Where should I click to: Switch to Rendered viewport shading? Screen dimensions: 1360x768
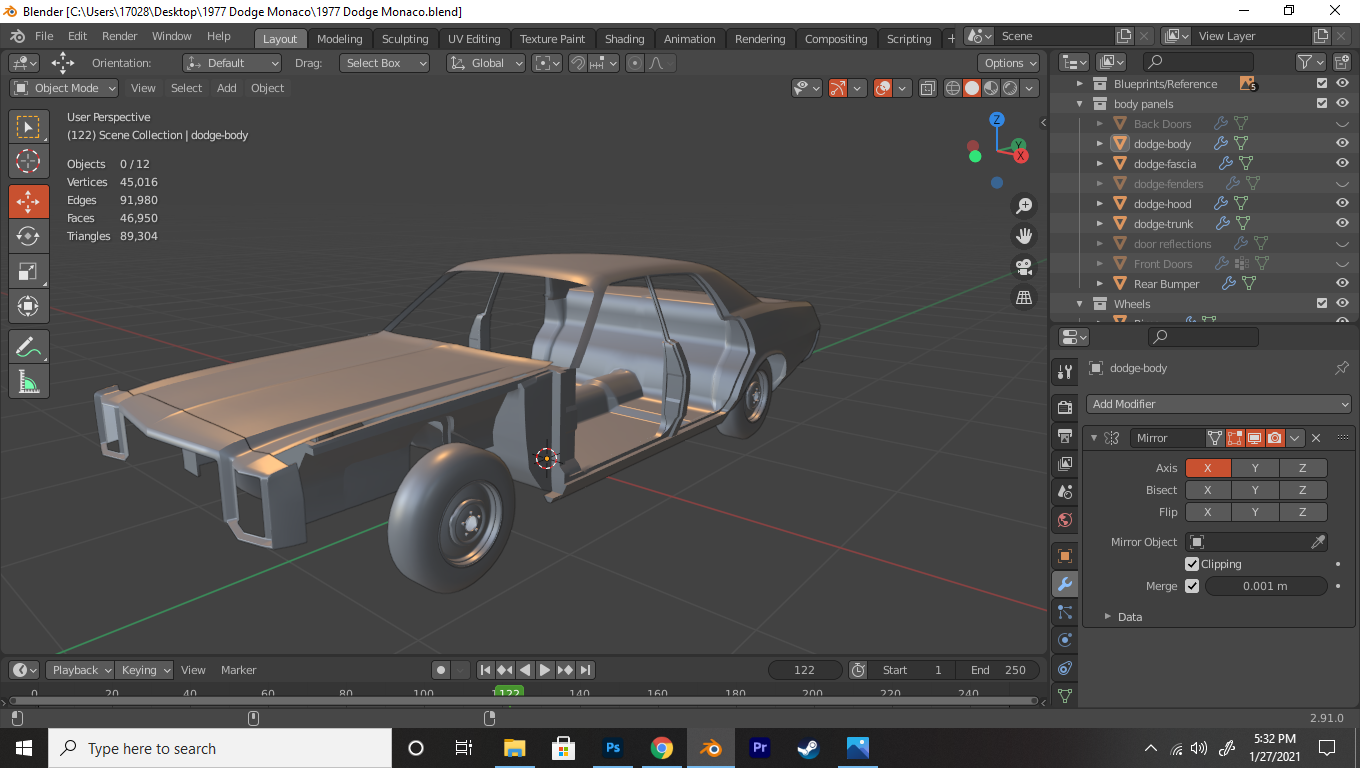click(x=1009, y=88)
